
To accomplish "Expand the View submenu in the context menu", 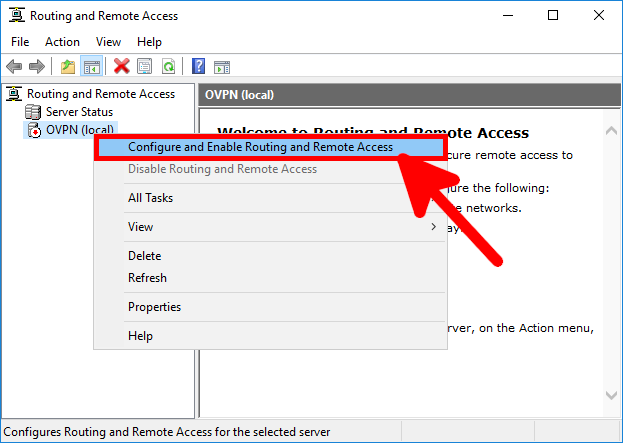I will click(x=140, y=227).
